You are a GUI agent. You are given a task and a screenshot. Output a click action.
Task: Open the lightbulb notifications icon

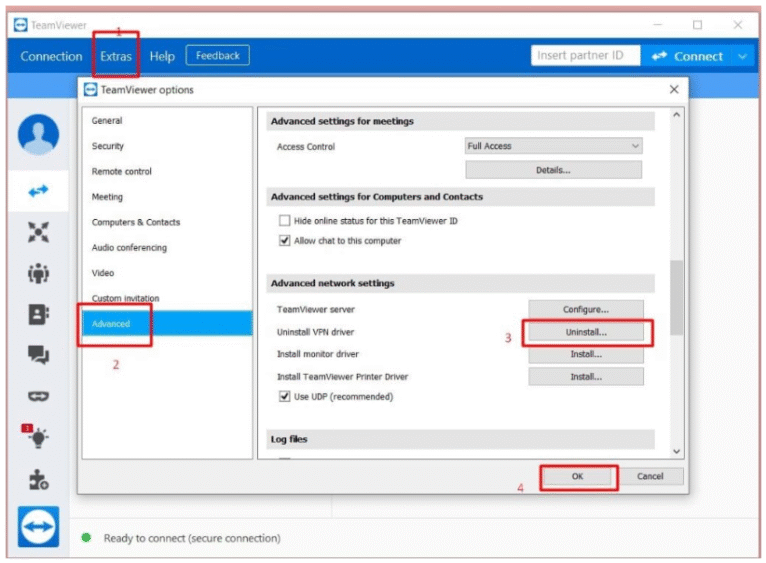(39, 437)
